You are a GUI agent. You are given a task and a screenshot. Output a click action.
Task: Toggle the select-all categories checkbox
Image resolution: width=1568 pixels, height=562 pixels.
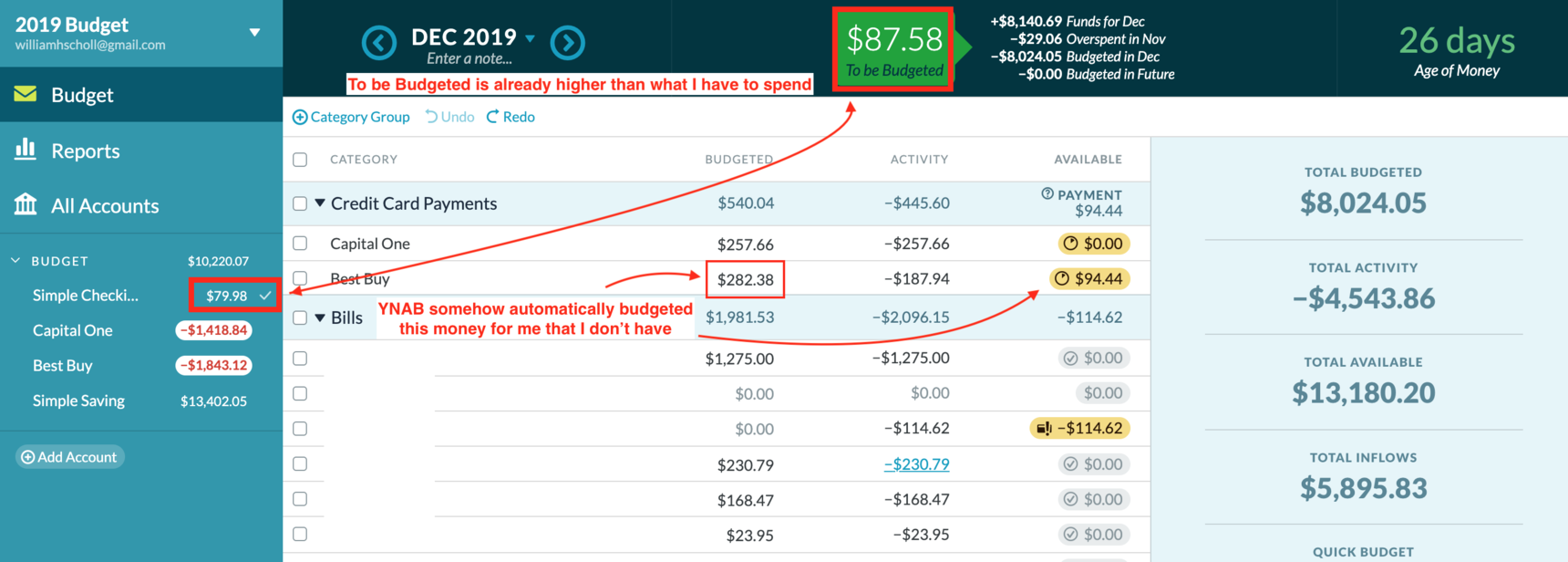(300, 160)
